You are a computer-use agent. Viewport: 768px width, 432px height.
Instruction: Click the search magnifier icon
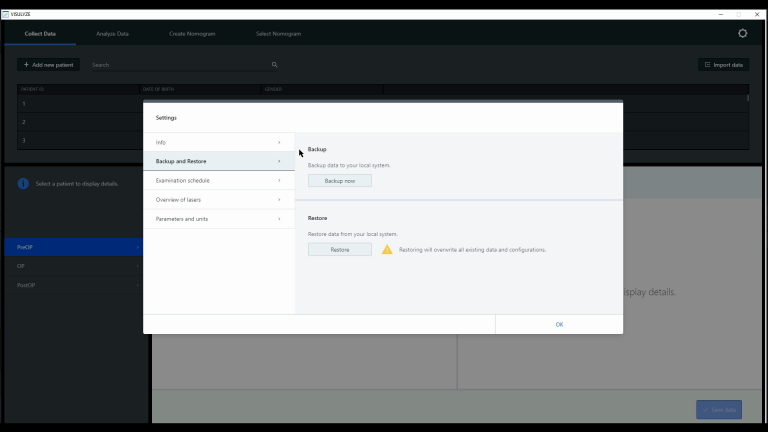(274, 65)
